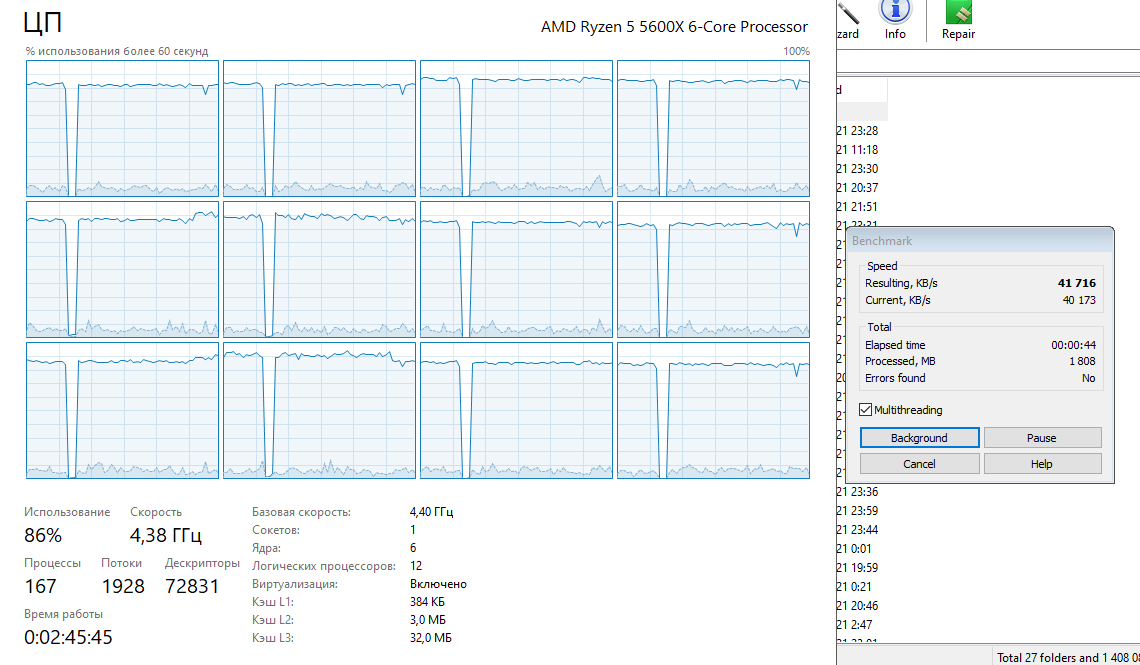Viewport: 1140px width, 665px height.
Task: Click the Processed, MB value 1 808
Action: [1082, 361]
